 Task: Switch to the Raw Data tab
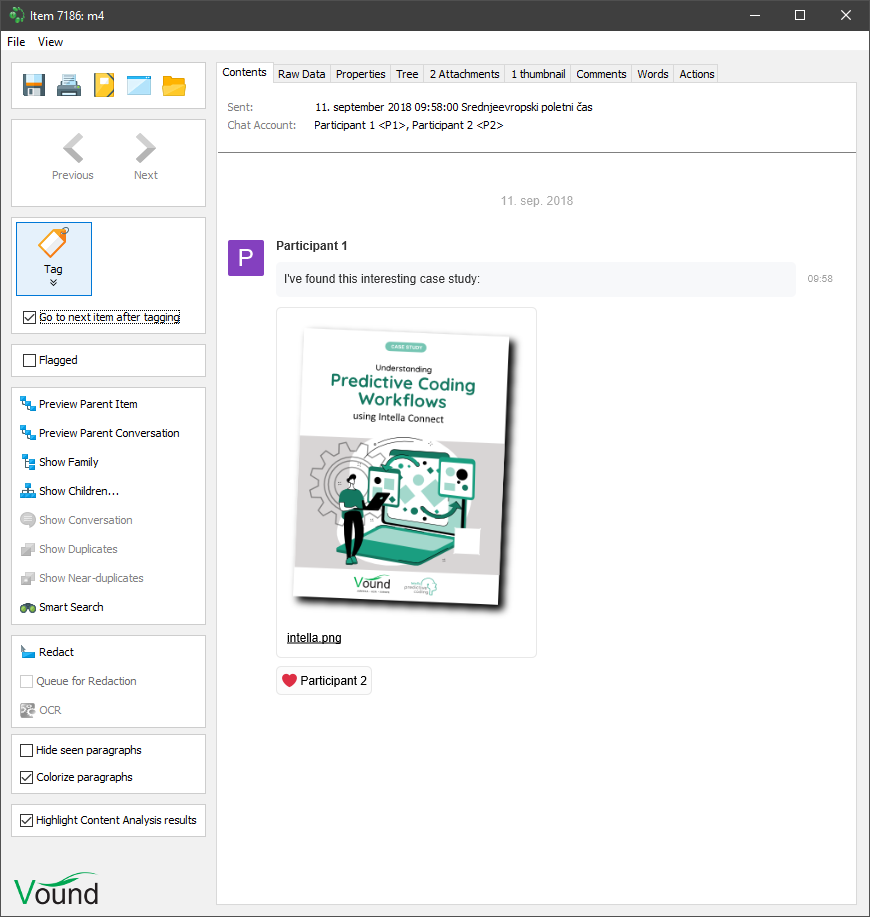[x=301, y=74]
